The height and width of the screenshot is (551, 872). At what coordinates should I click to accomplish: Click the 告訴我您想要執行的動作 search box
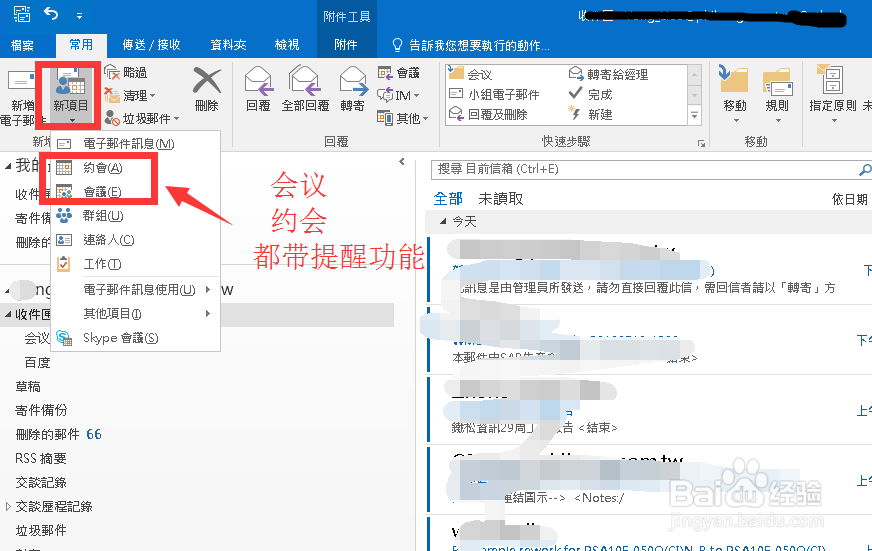pos(472,46)
